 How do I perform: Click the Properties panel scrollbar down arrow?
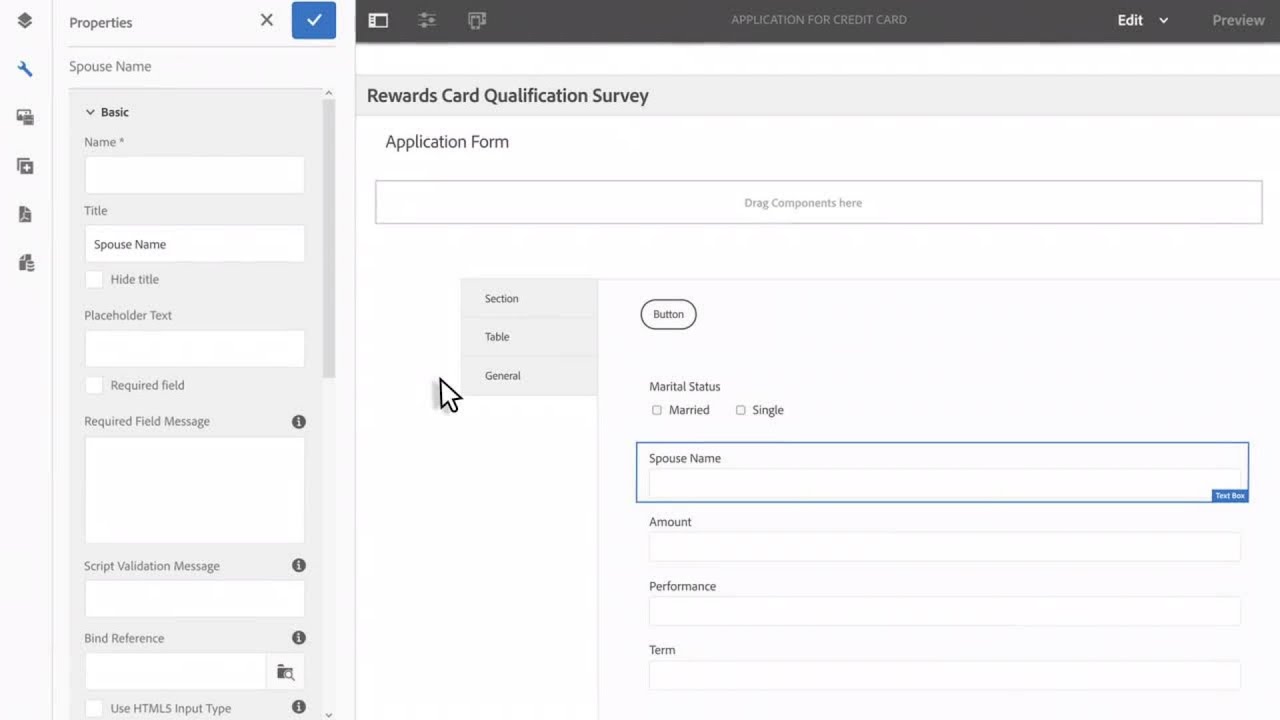pos(328,714)
